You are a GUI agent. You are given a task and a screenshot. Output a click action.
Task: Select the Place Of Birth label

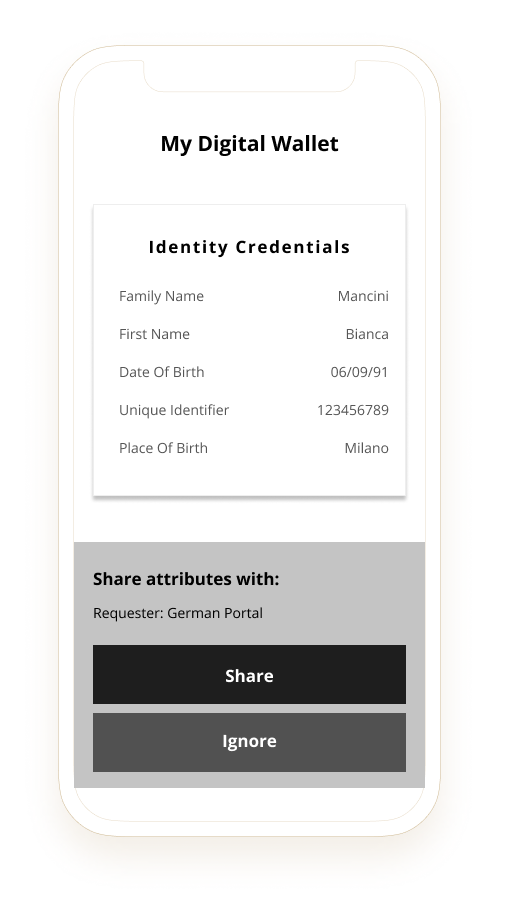(163, 448)
